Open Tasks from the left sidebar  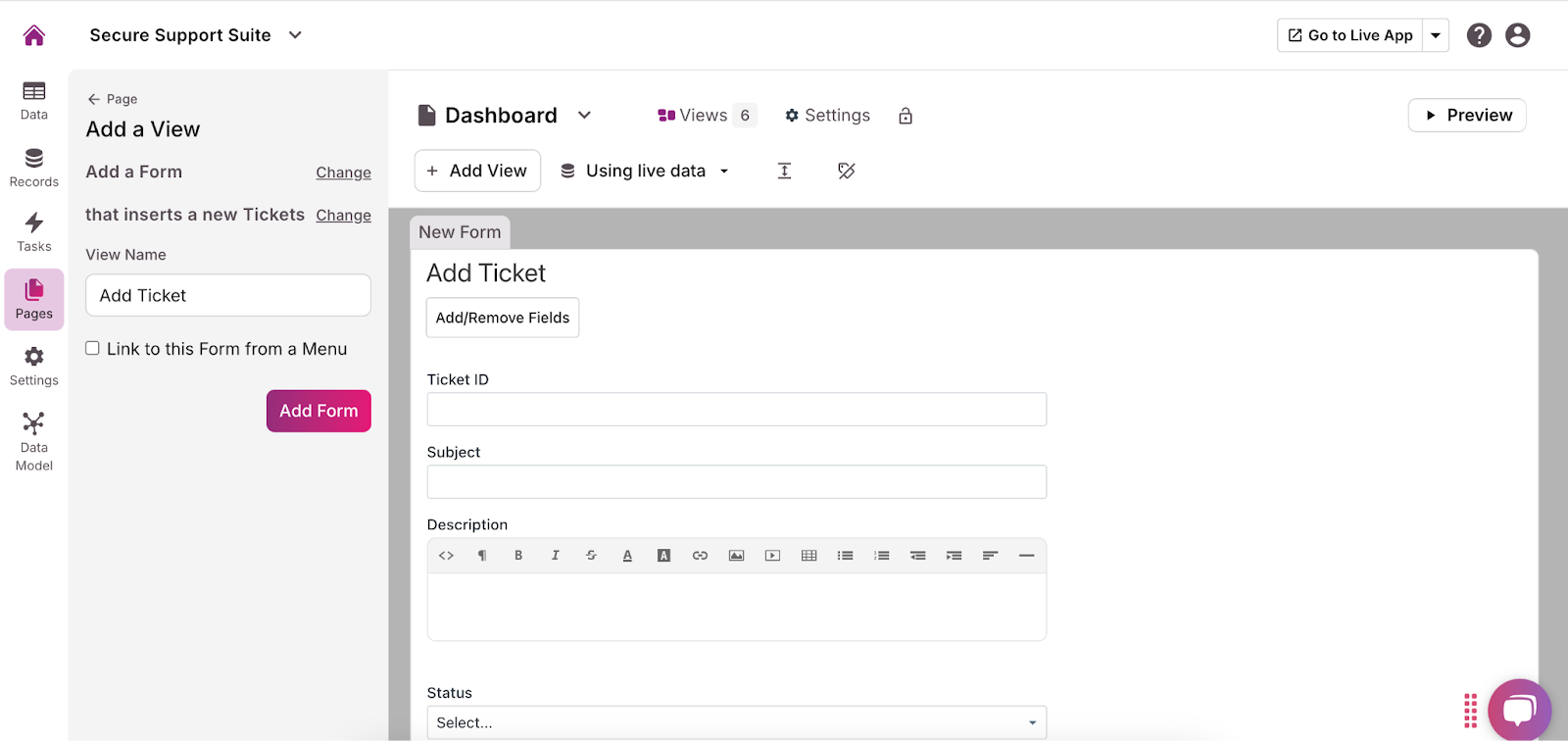point(34,232)
